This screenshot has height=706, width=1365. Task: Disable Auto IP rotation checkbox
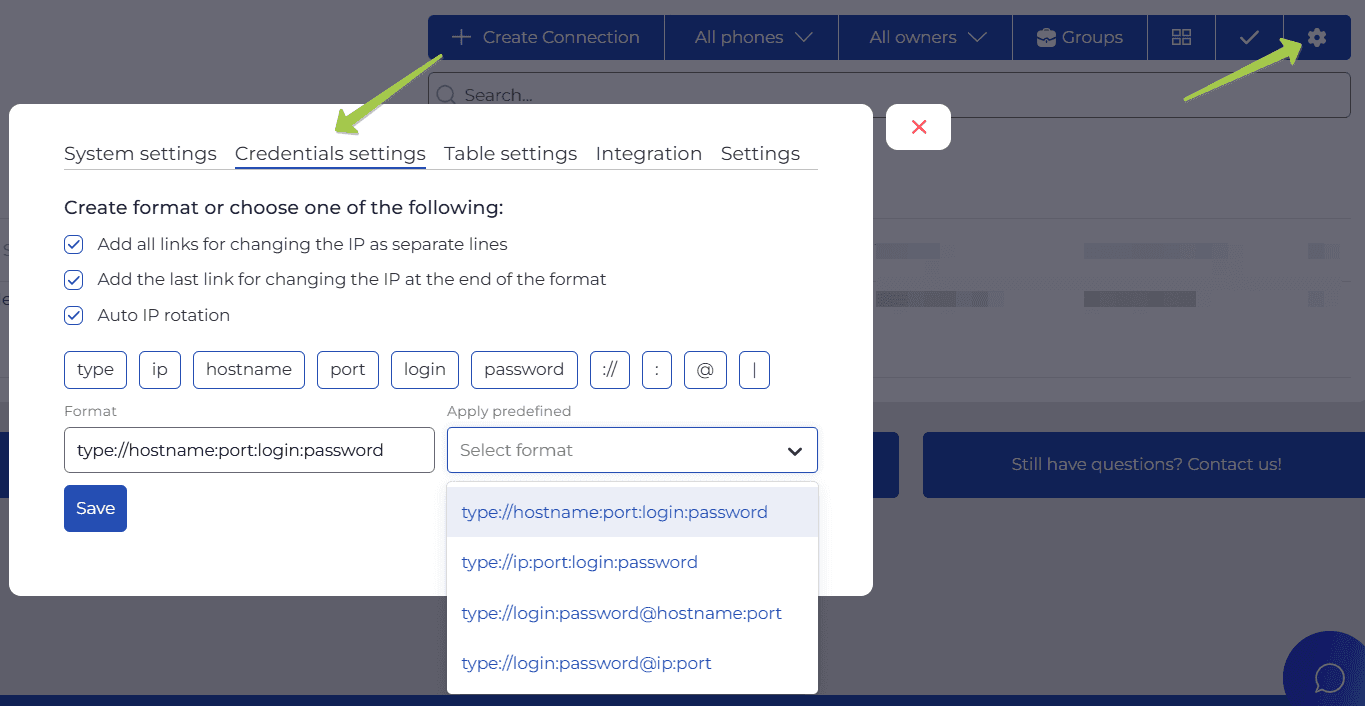(74, 316)
